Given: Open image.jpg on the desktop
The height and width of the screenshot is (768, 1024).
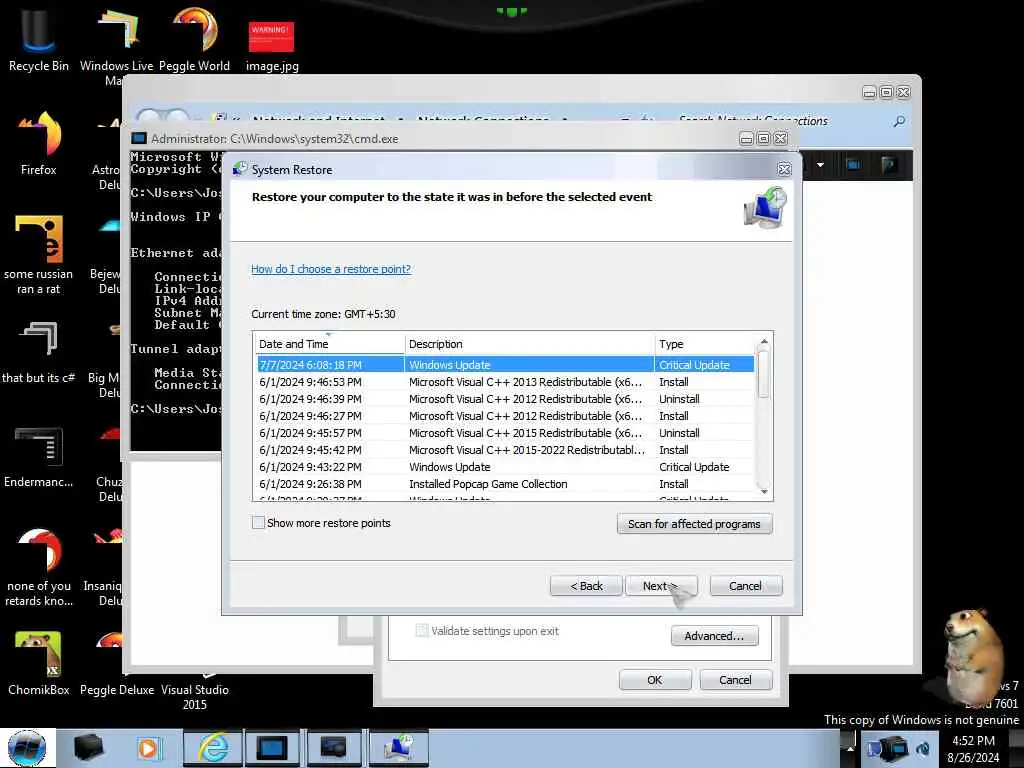Looking at the screenshot, I should click(272, 46).
